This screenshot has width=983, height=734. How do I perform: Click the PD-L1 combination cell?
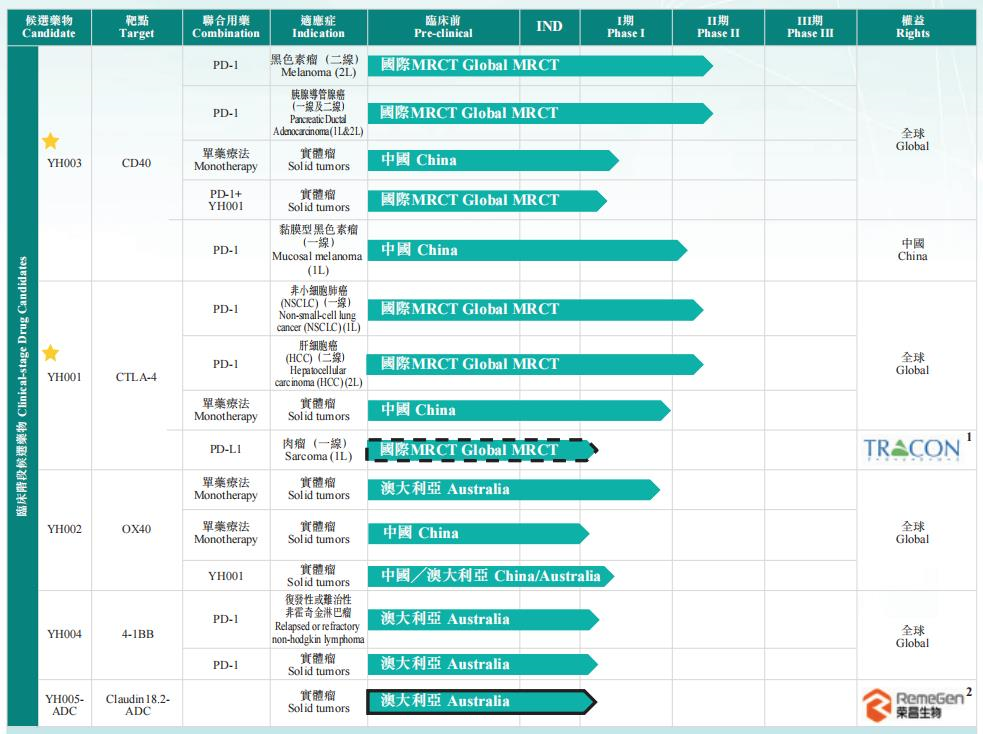coord(225,450)
